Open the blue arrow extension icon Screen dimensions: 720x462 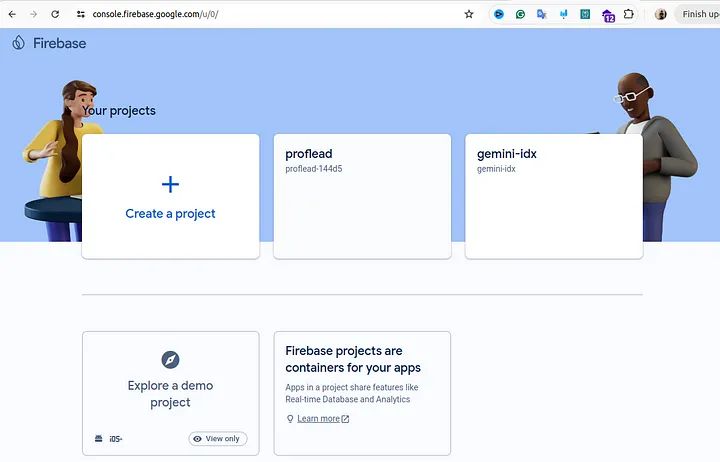point(499,14)
